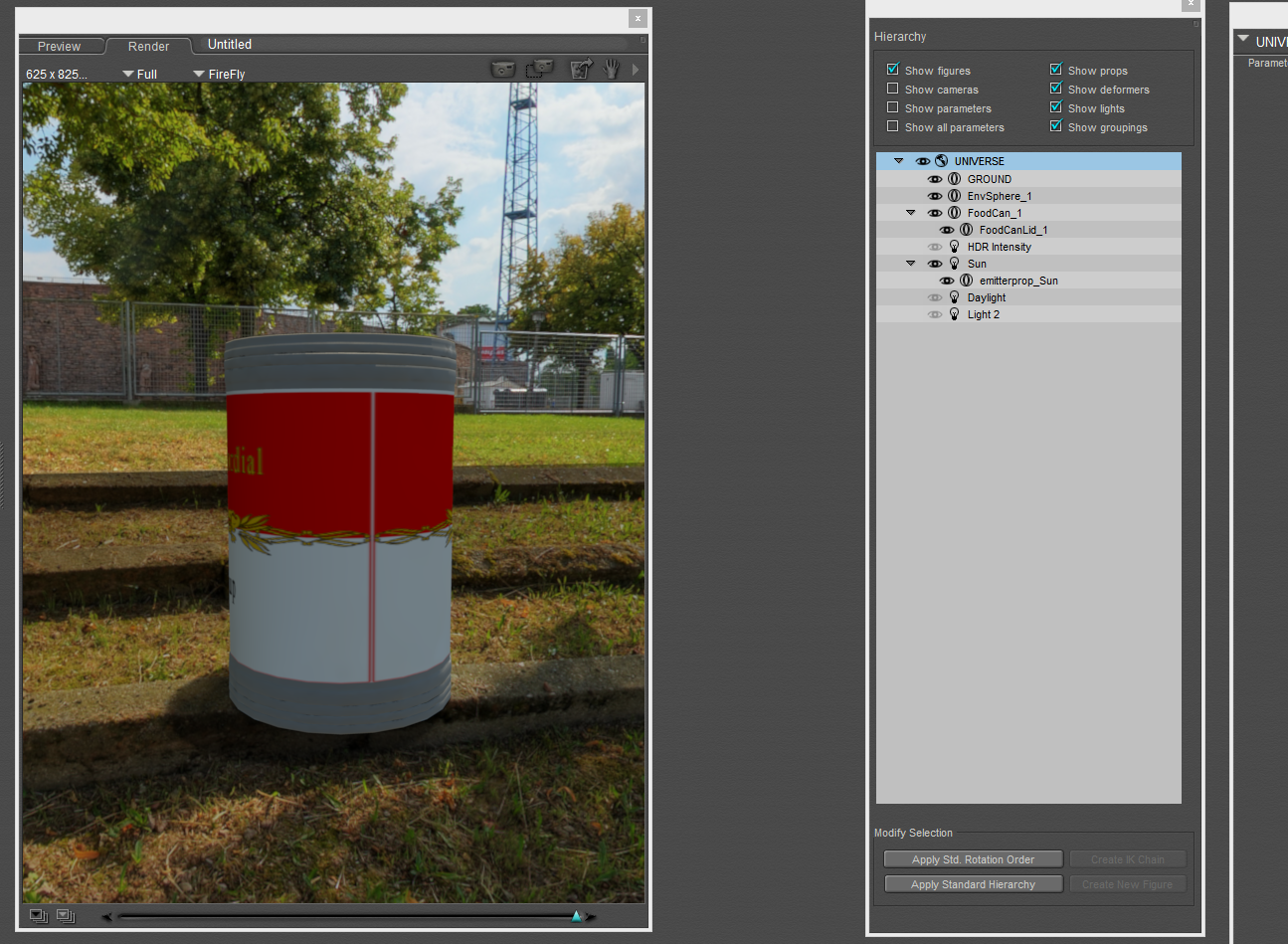The height and width of the screenshot is (944, 1288).
Task: Open the render size dropdown showing 625 x 825
Action: point(57,75)
